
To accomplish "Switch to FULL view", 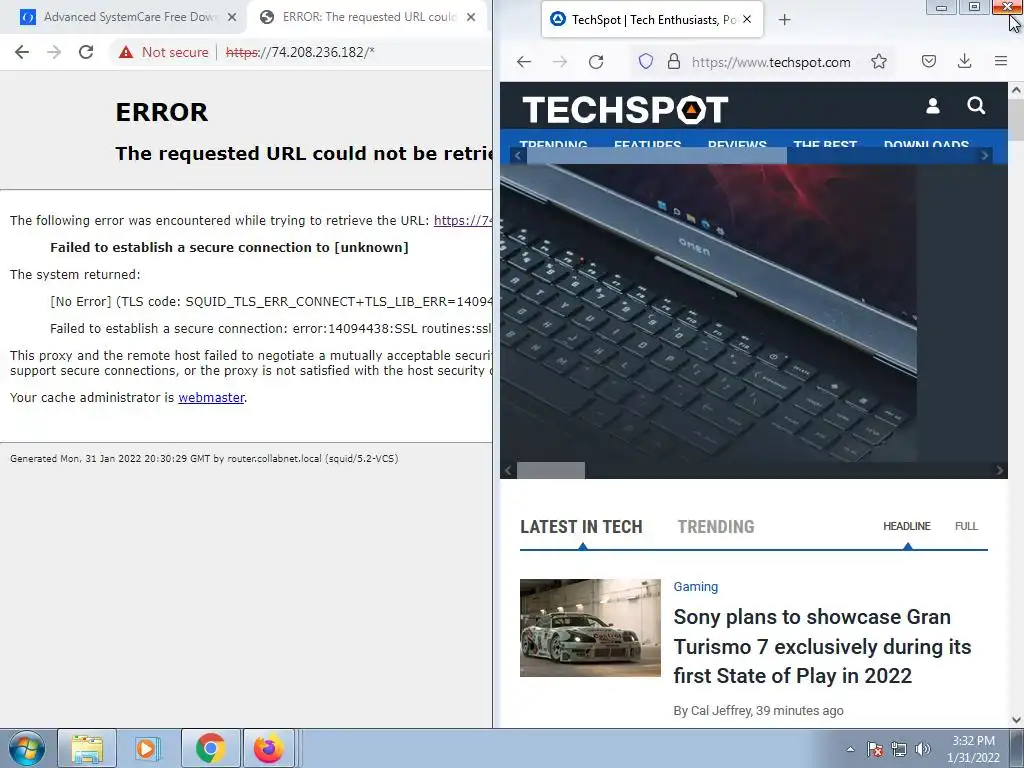I will pyautogui.click(x=966, y=526).
